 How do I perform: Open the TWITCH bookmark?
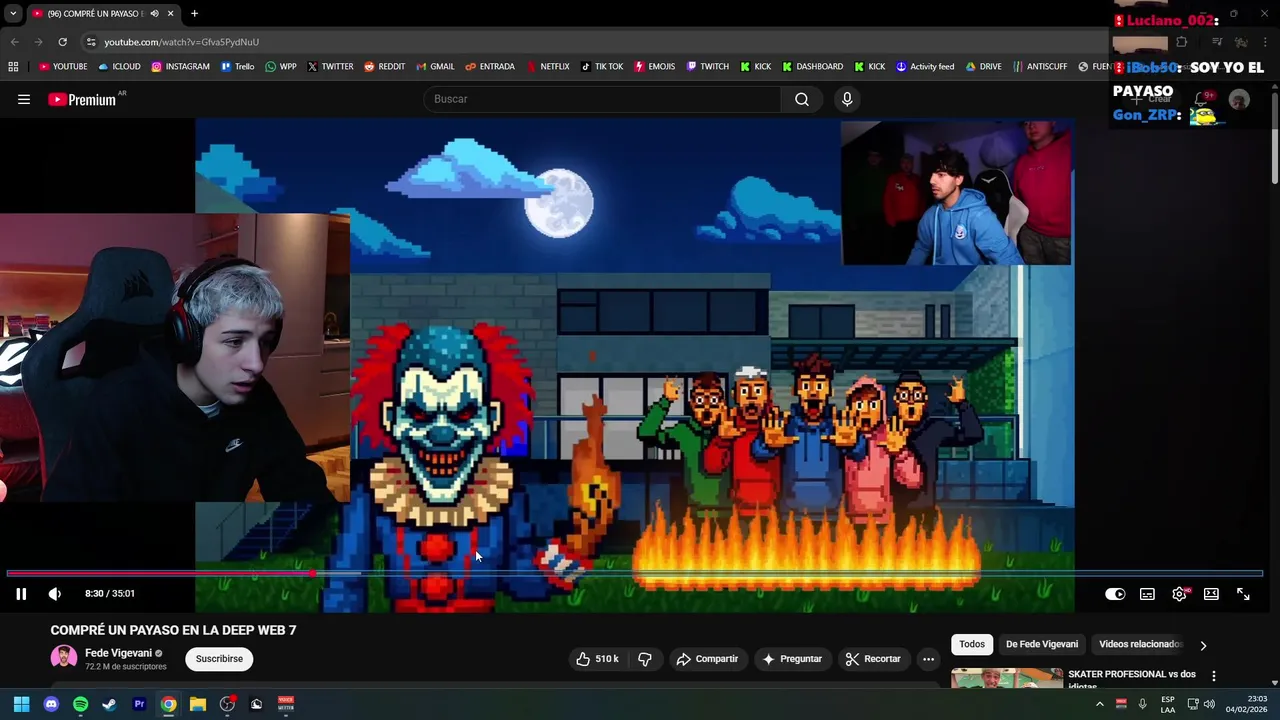707,67
